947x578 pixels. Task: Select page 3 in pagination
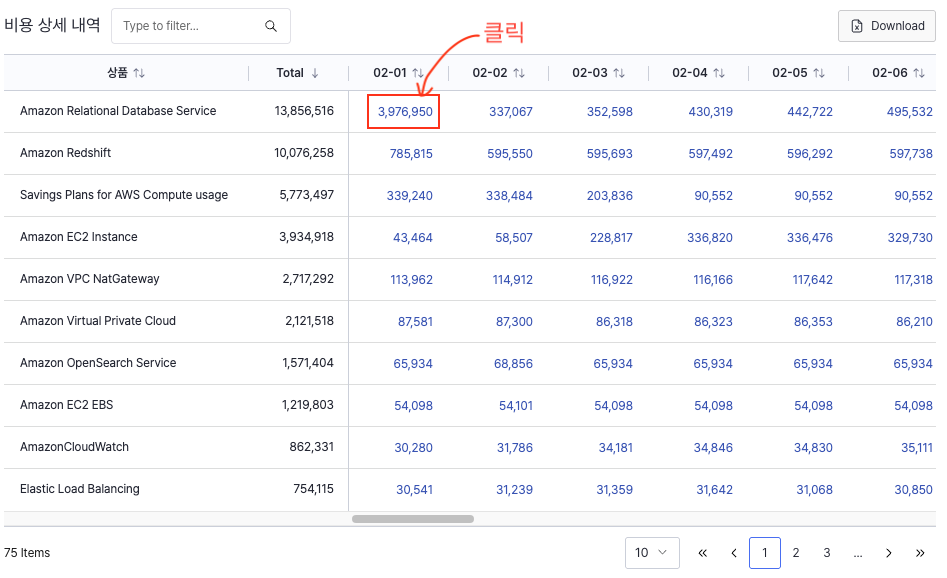click(x=827, y=553)
